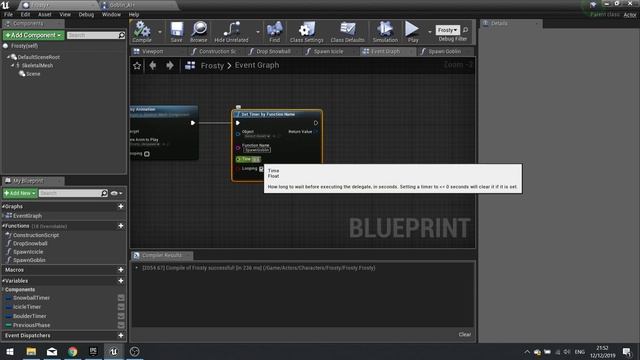Open Hide Unrelated options arrow
This screenshot has height=360, width=640.
[258, 32]
